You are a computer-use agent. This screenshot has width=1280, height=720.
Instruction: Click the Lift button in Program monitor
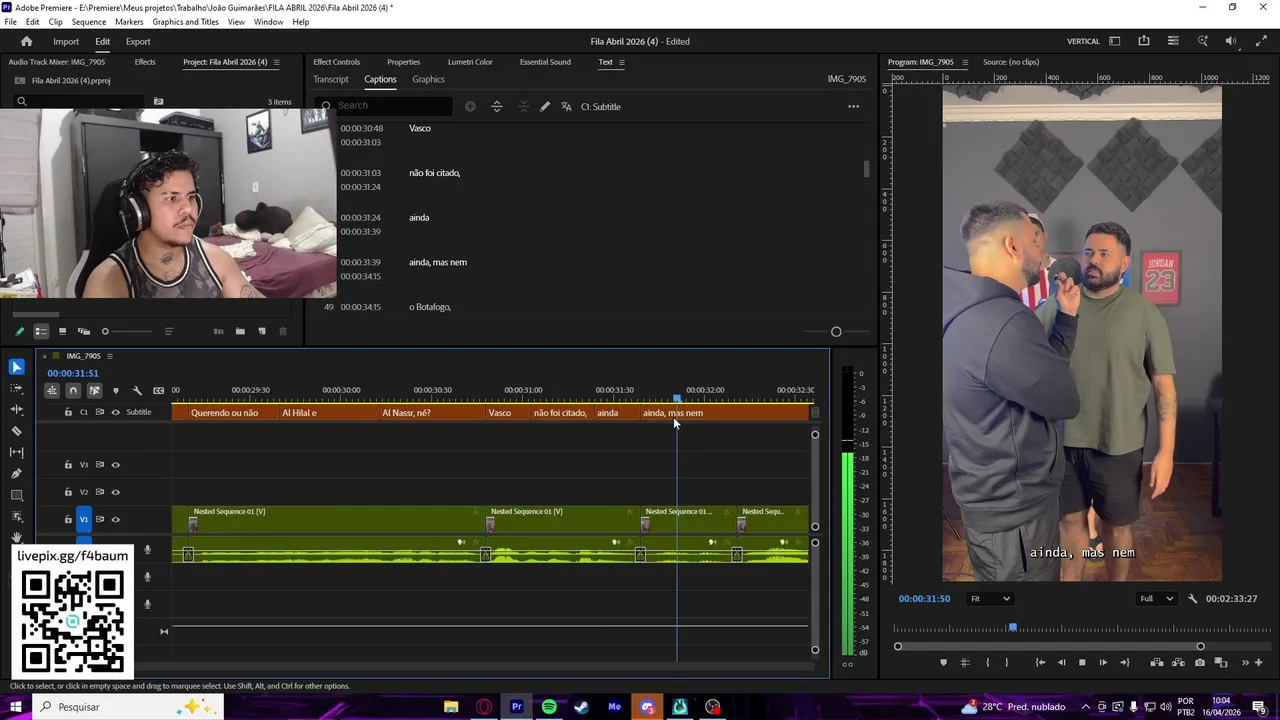(x=1157, y=662)
